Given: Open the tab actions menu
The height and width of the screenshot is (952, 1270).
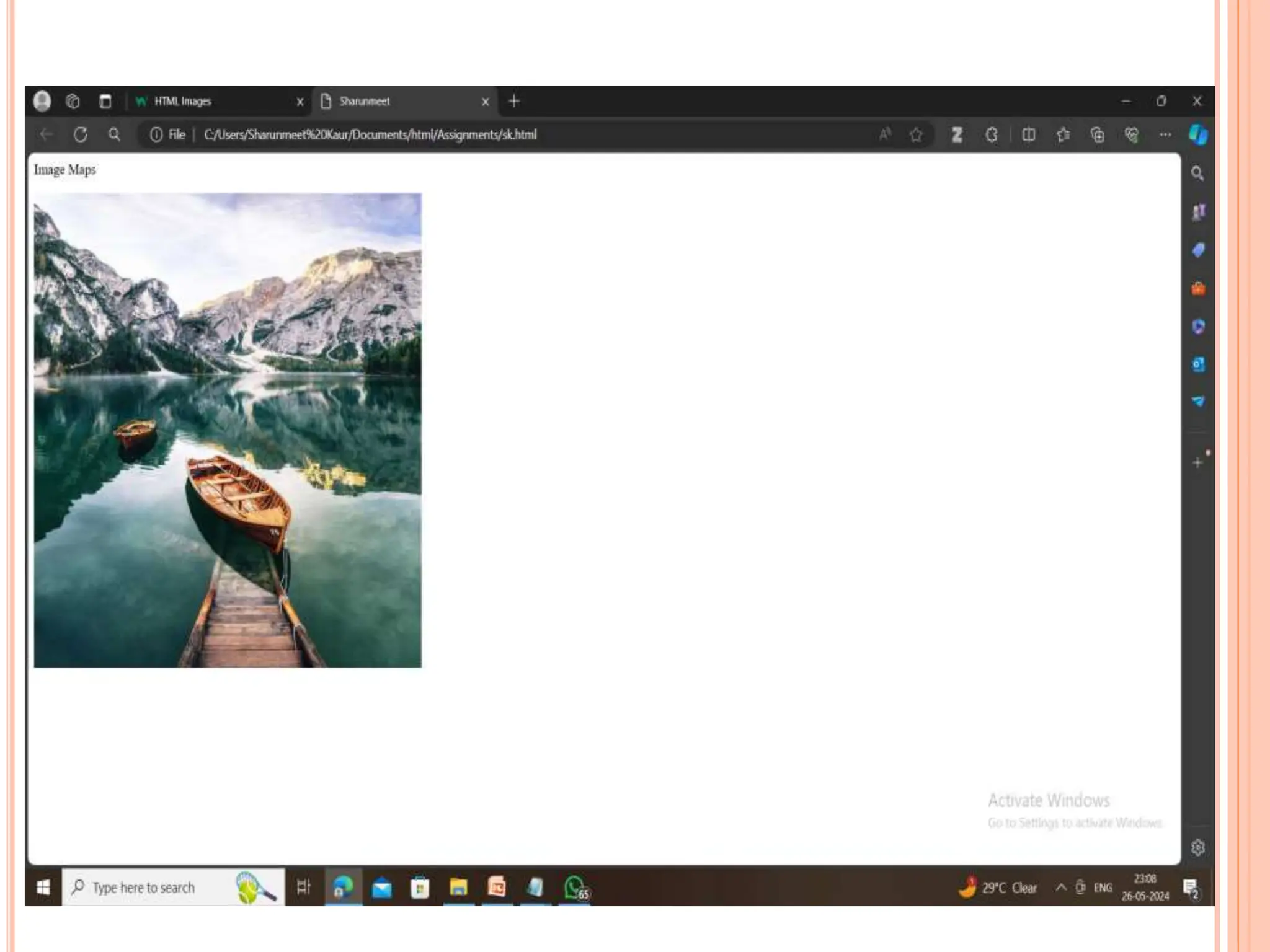Looking at the screenshot, I should click(105, 101).
